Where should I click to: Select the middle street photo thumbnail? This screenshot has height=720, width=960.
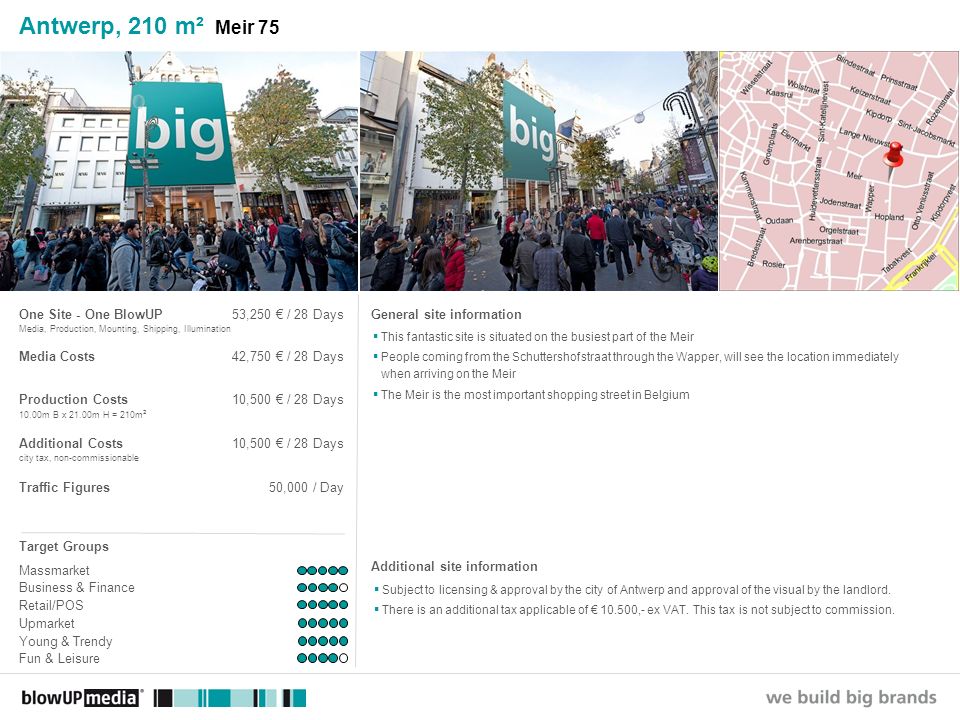[x=539, y=171]
